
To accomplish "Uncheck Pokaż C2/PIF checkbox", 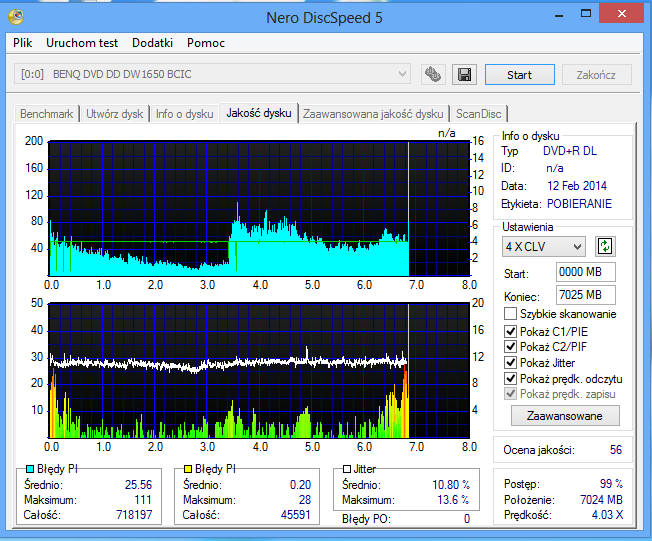I will 510,347.
